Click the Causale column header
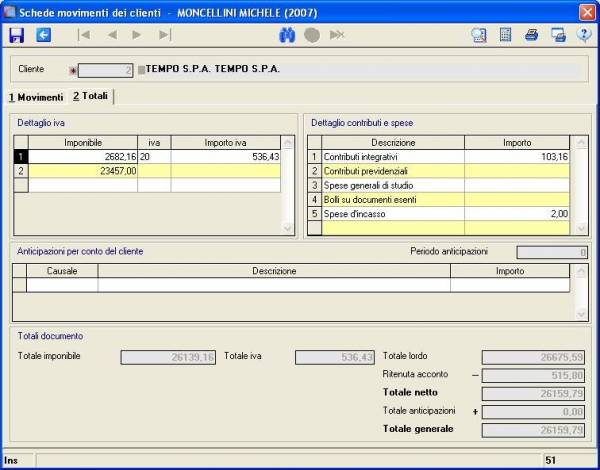The image size is (600, 470). 62,271
